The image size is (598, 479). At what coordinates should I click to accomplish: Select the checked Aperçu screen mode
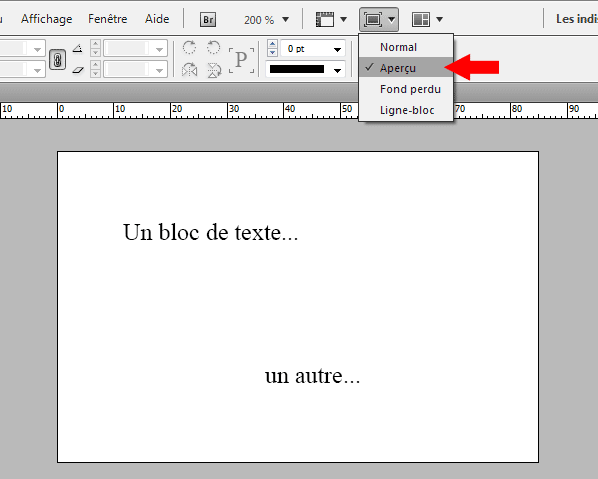(x=406, y=68)
